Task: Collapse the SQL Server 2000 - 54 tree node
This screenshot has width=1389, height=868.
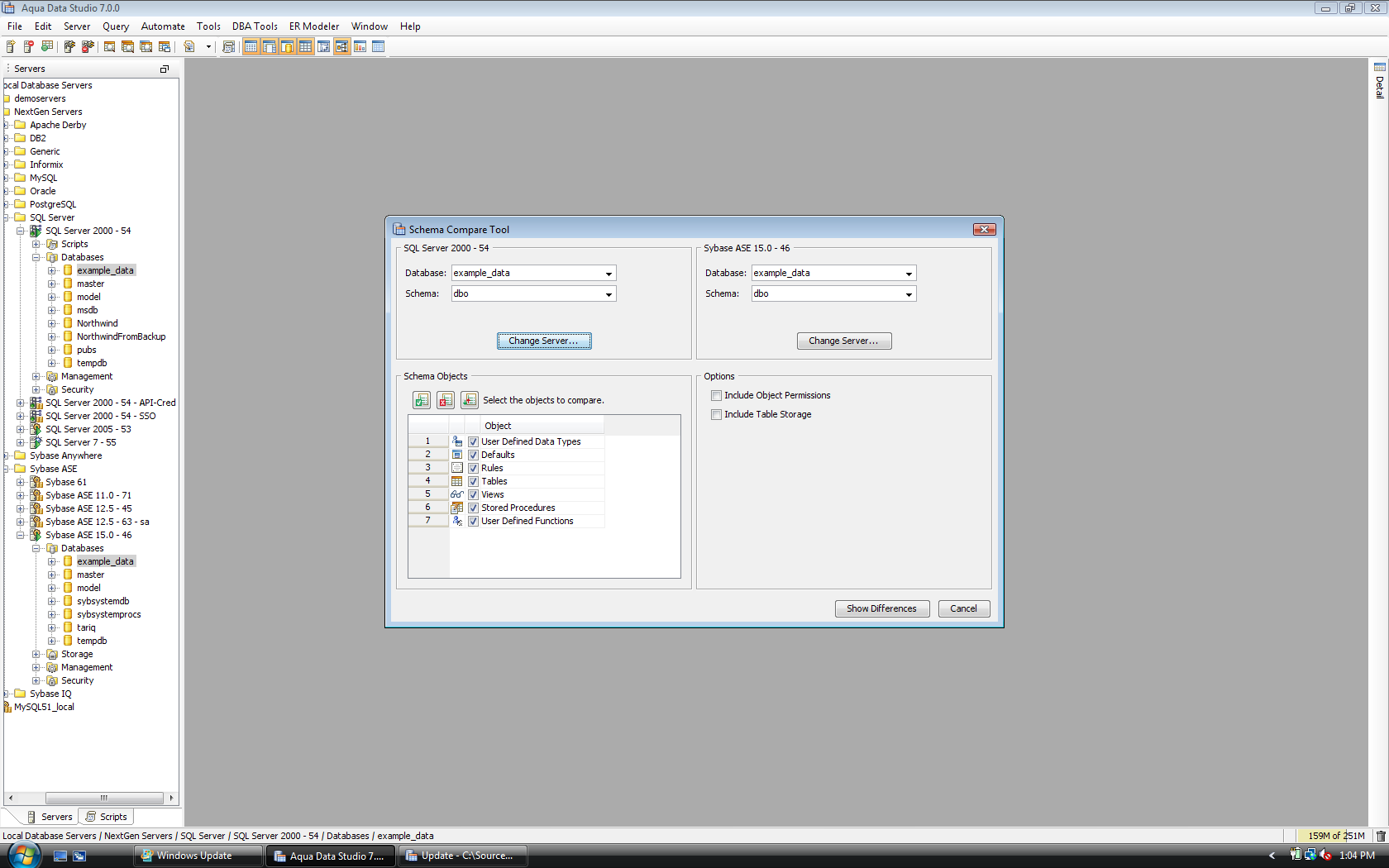Action: click(20, 231)
